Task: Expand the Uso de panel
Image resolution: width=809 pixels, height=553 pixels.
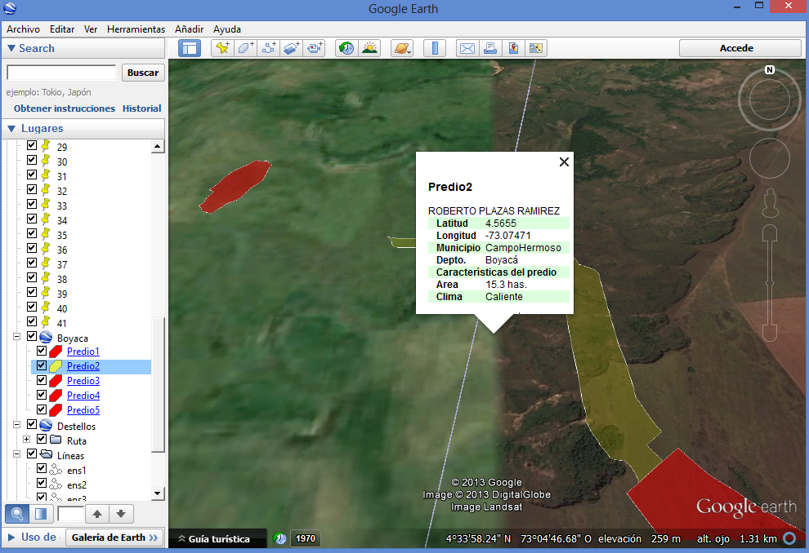Action: (x=11, y=537)
